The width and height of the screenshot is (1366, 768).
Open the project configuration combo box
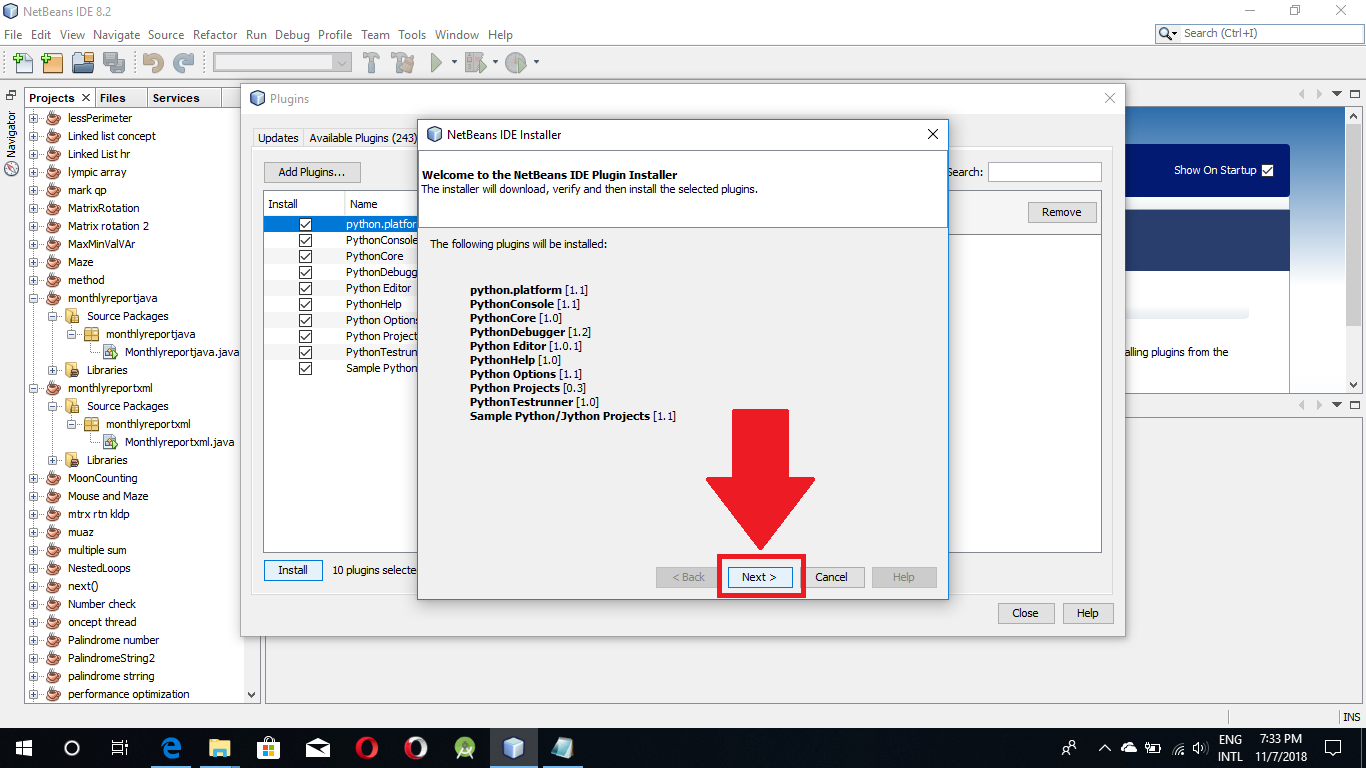(x=282, y=63)
